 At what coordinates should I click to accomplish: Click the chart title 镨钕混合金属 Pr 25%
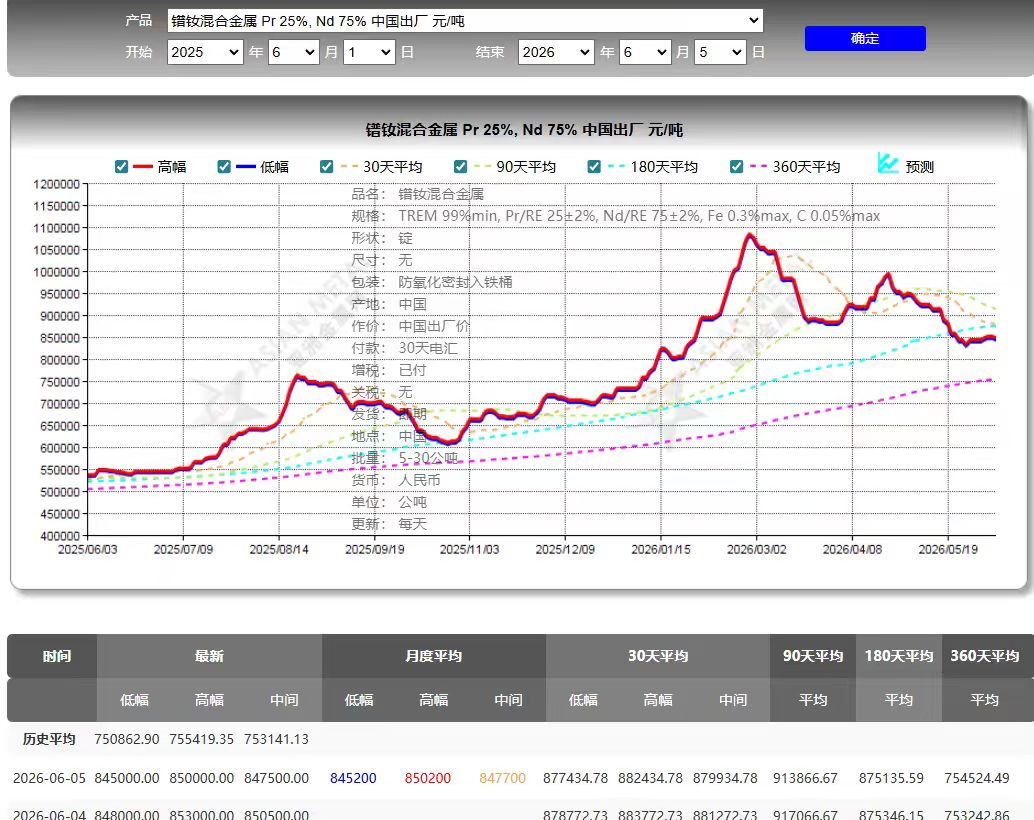point(524,130)
